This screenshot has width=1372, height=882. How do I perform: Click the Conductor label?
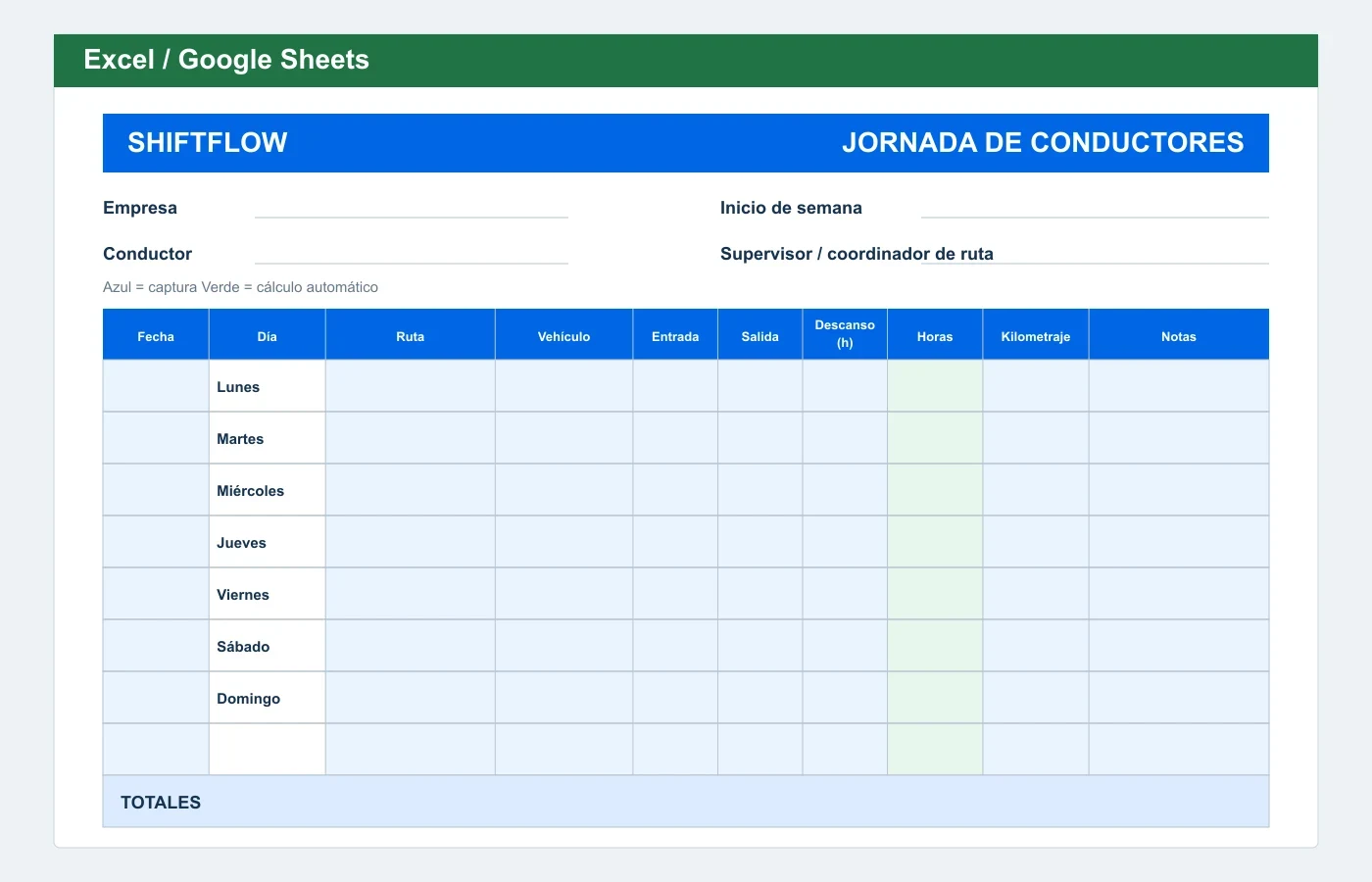pos(147,254)
